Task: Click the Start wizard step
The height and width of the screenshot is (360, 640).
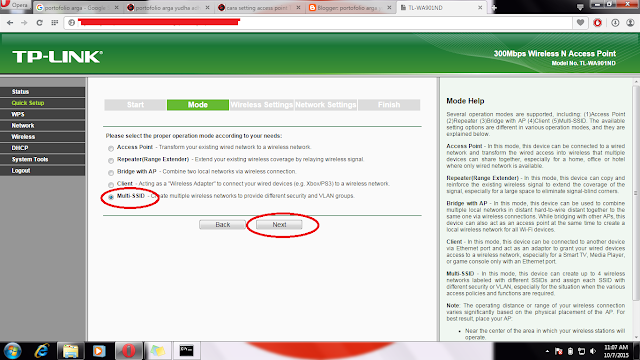Action: (135, 105)
